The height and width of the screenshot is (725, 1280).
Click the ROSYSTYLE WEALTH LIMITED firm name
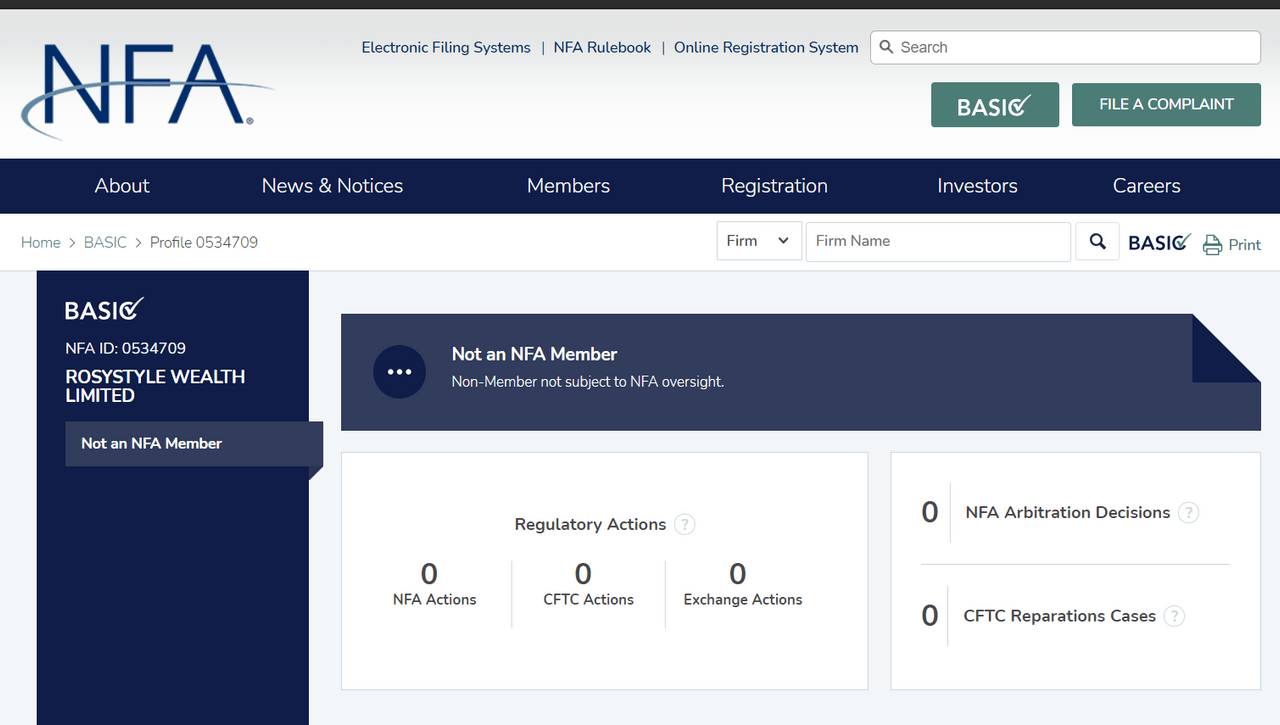click(x=155, y=386)
